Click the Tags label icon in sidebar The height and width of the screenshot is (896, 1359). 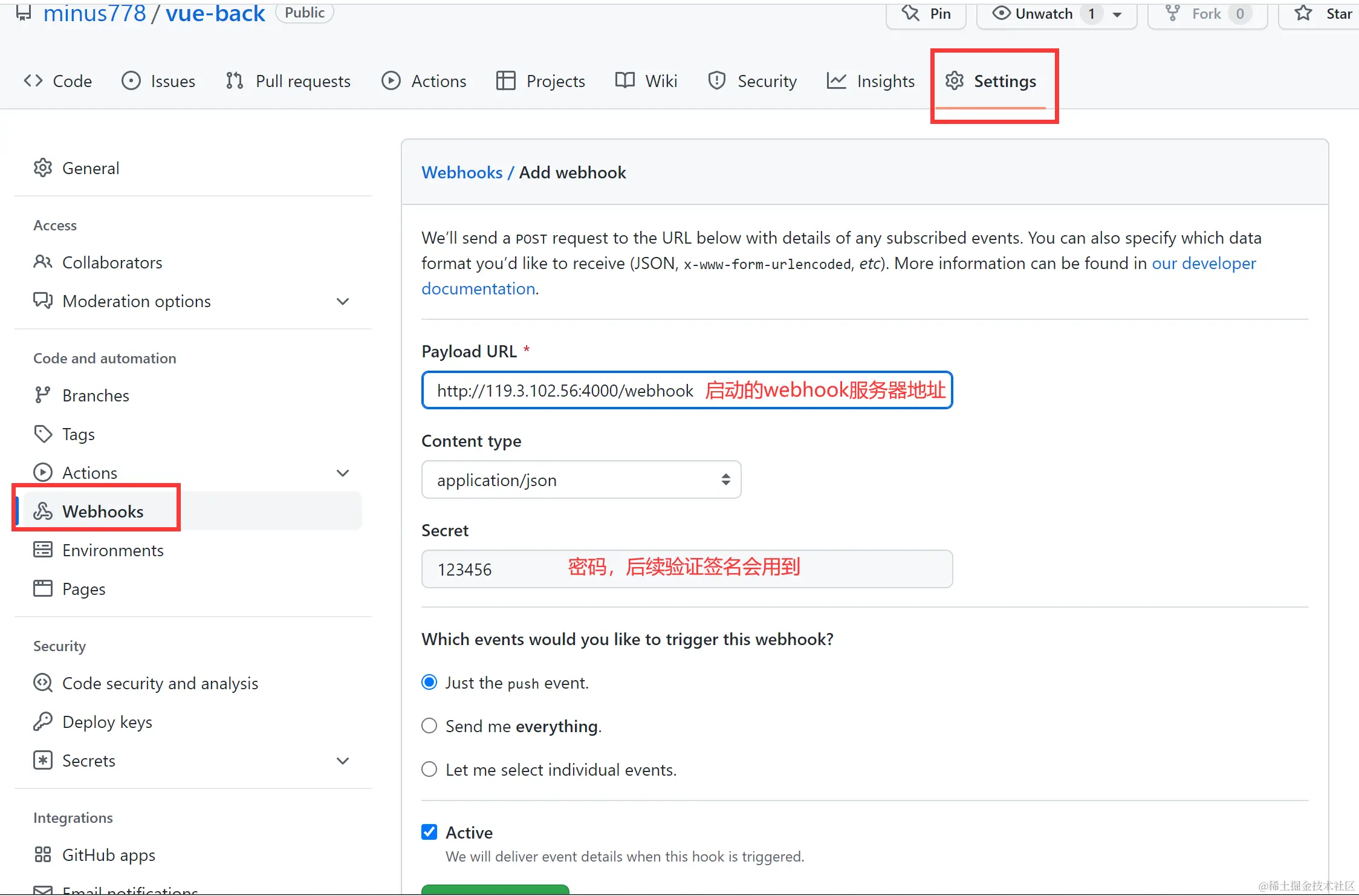click(42, 434)
